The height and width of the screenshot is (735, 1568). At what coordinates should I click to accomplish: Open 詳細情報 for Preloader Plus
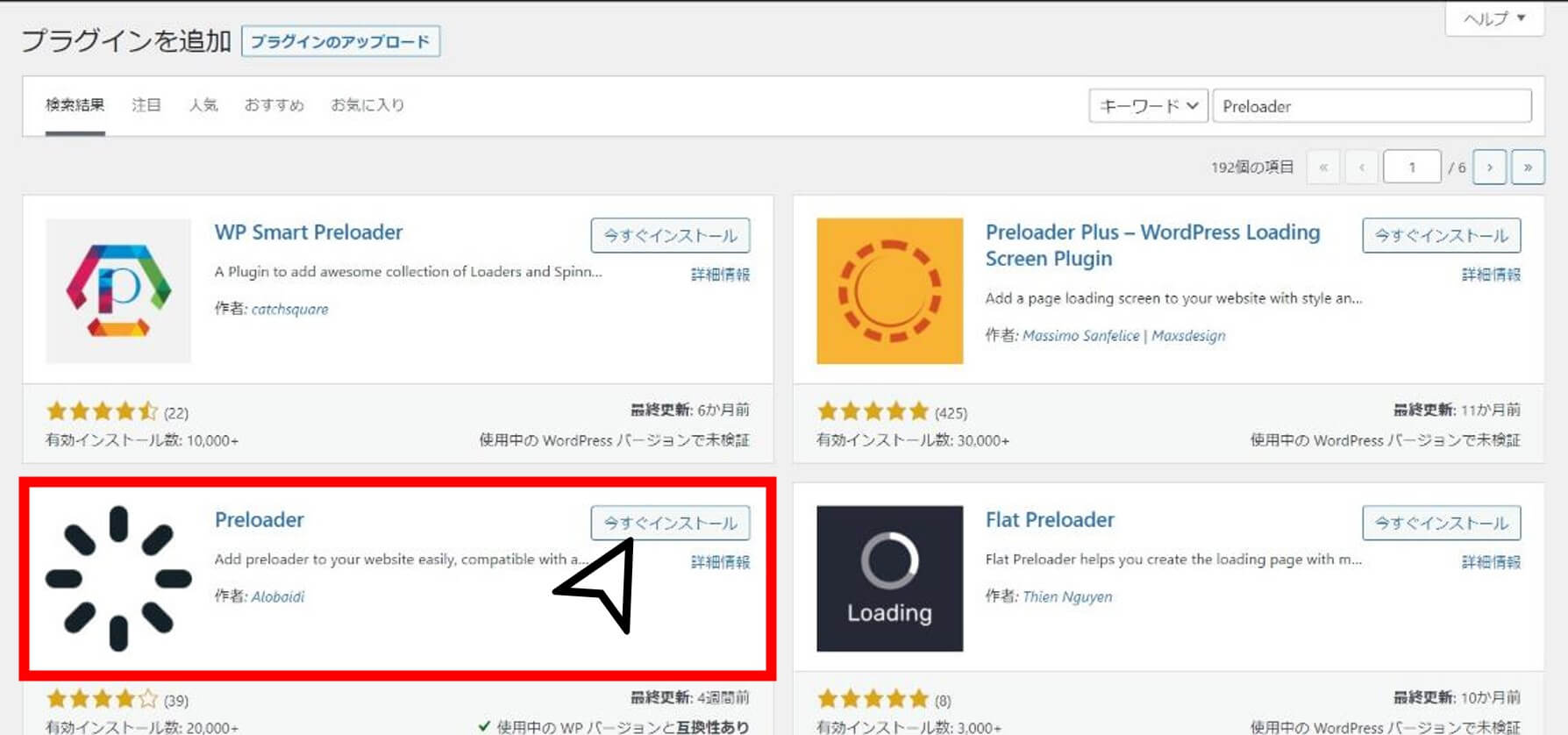coord(1491,275)
